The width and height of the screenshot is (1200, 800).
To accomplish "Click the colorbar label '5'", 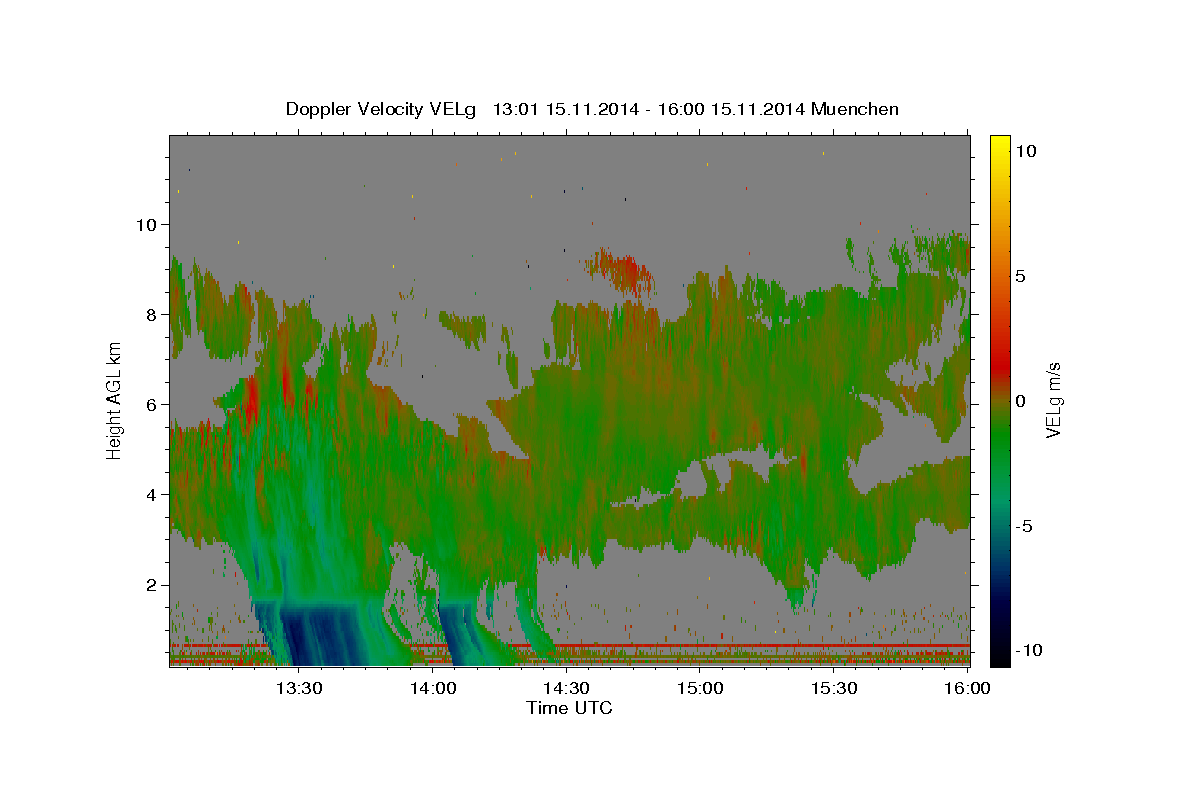I will point(1021,275).
